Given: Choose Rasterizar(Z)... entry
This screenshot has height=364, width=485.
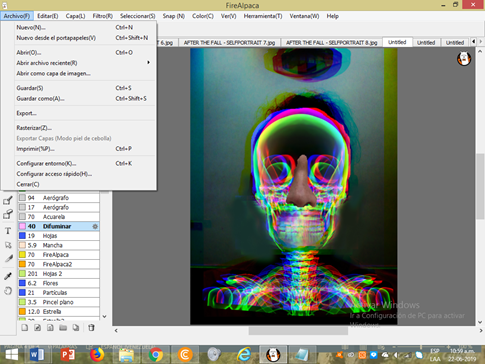Looking at the screenshot, I should 79,128.
